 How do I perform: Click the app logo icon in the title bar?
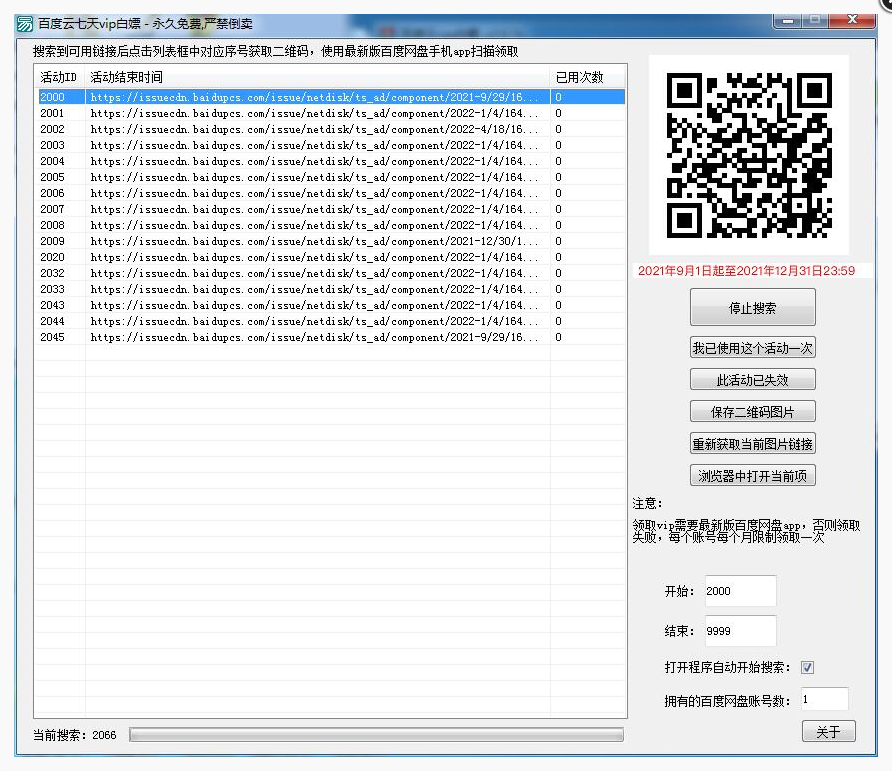(22, 17)
